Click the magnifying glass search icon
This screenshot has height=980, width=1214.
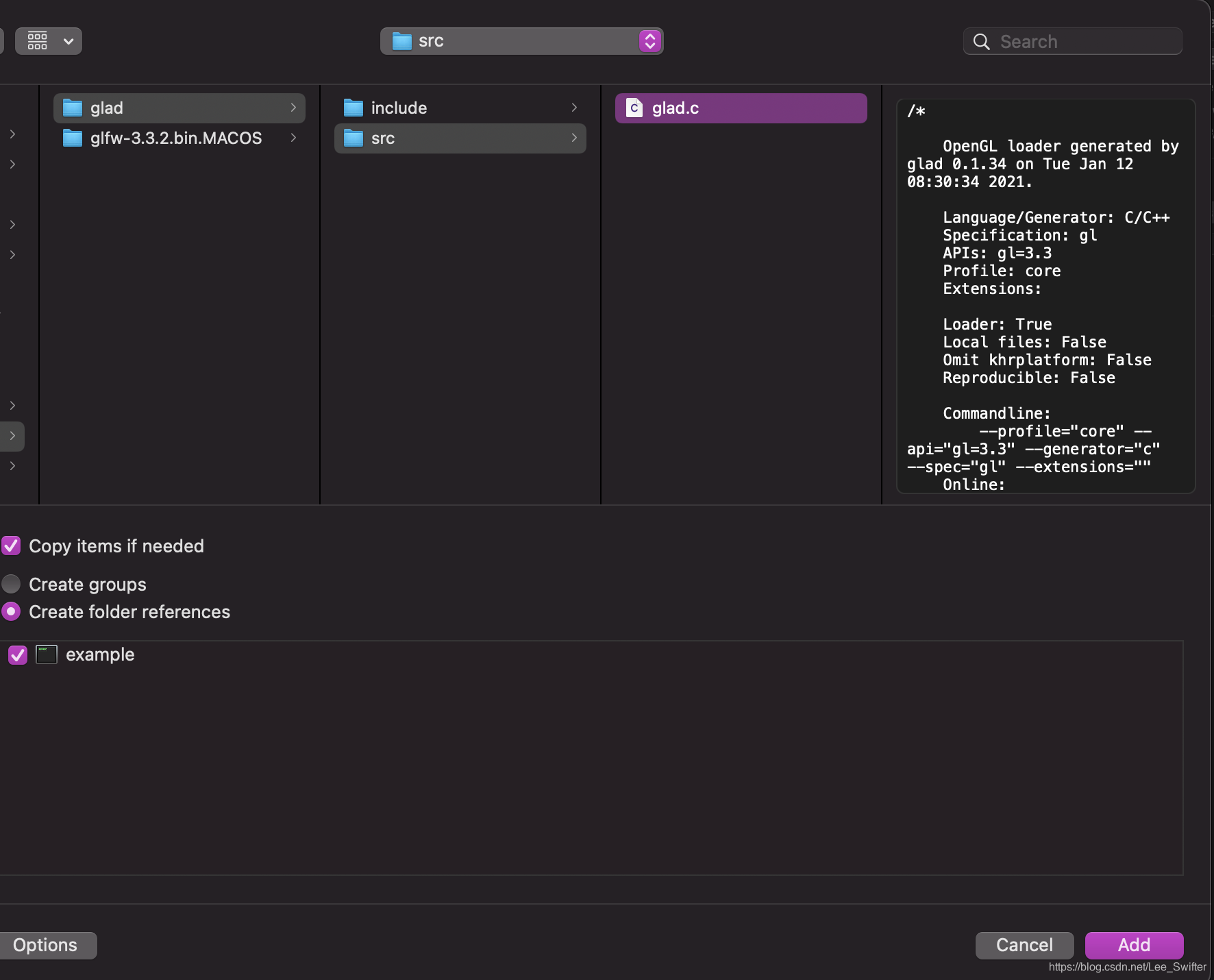(x=982, y=42)
